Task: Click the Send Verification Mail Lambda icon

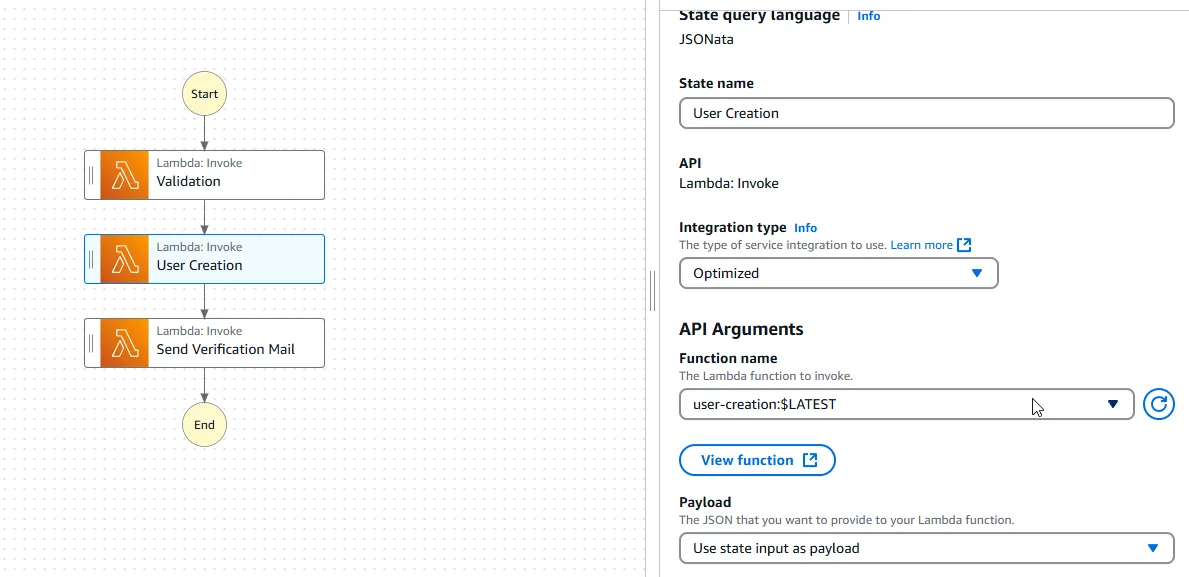Action: (x=124, y=343)
